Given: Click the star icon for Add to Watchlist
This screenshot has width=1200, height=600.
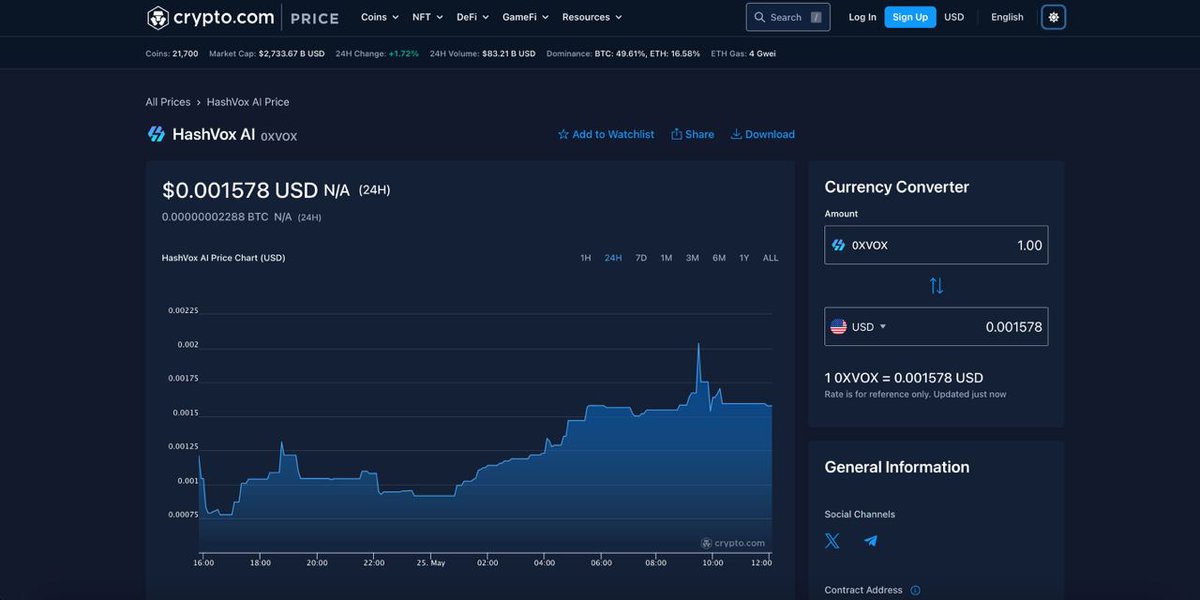Looking at the screenshot, I should point(563,134).
